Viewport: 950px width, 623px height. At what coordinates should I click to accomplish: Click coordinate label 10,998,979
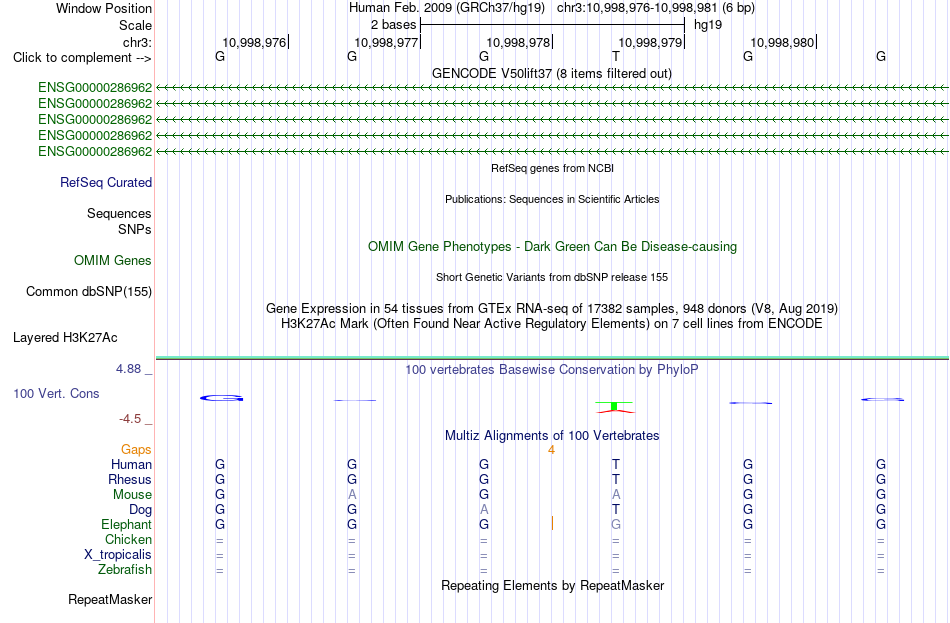coord(650,42)
